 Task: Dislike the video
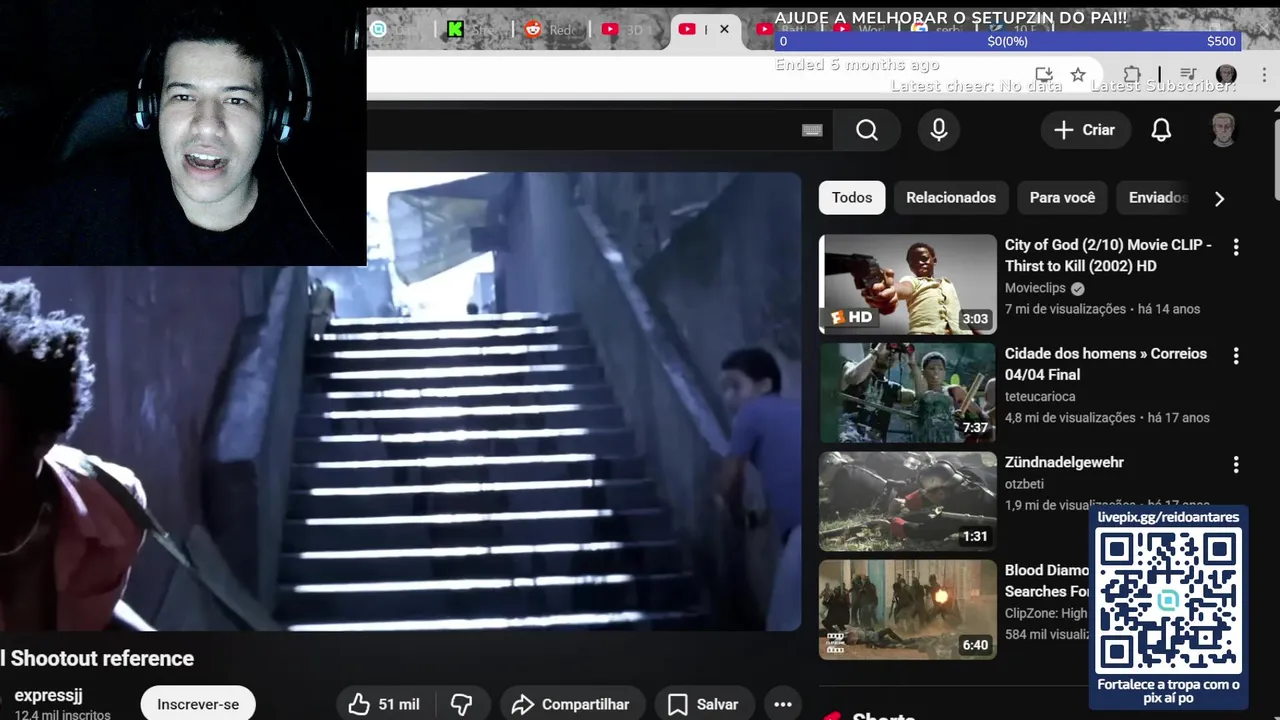tap(461, 704)
